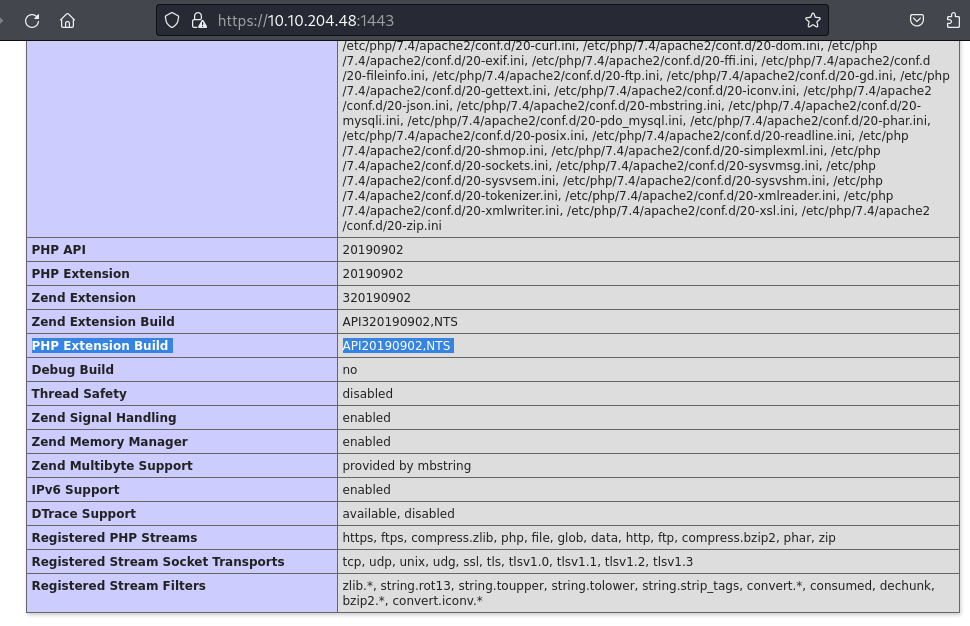Click the IPv6 Support label
Screen dimensions: 970x626
pos(75,489)
